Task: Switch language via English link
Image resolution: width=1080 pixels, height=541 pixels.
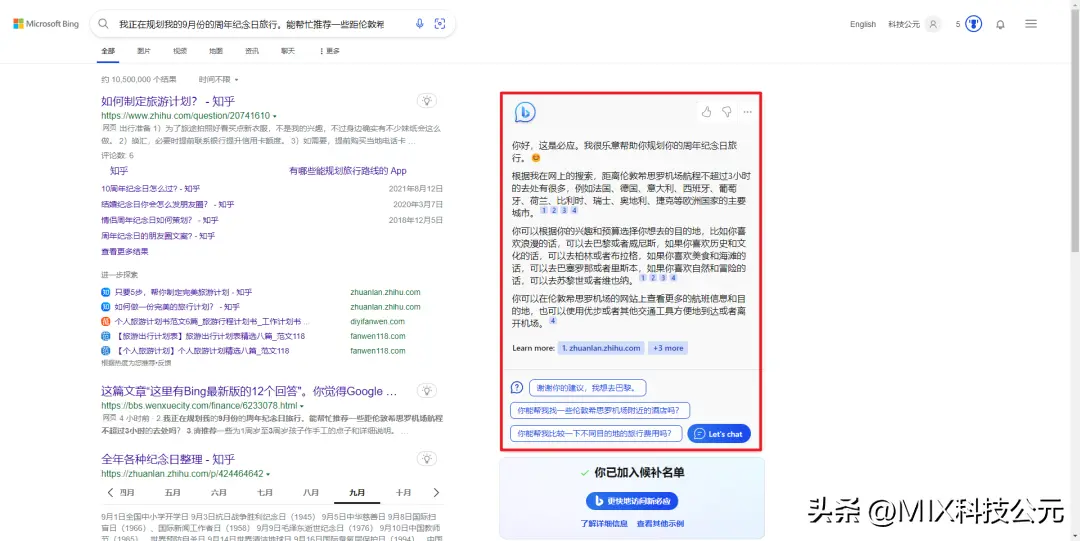Action: pyautogui.click(x=862, y=24)
